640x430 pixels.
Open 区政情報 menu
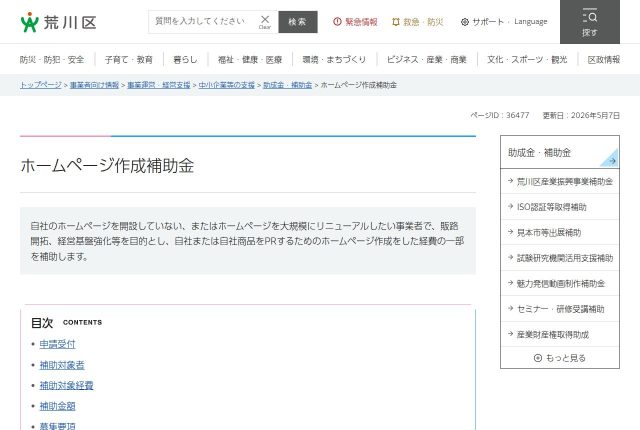[x=604, y=60]
